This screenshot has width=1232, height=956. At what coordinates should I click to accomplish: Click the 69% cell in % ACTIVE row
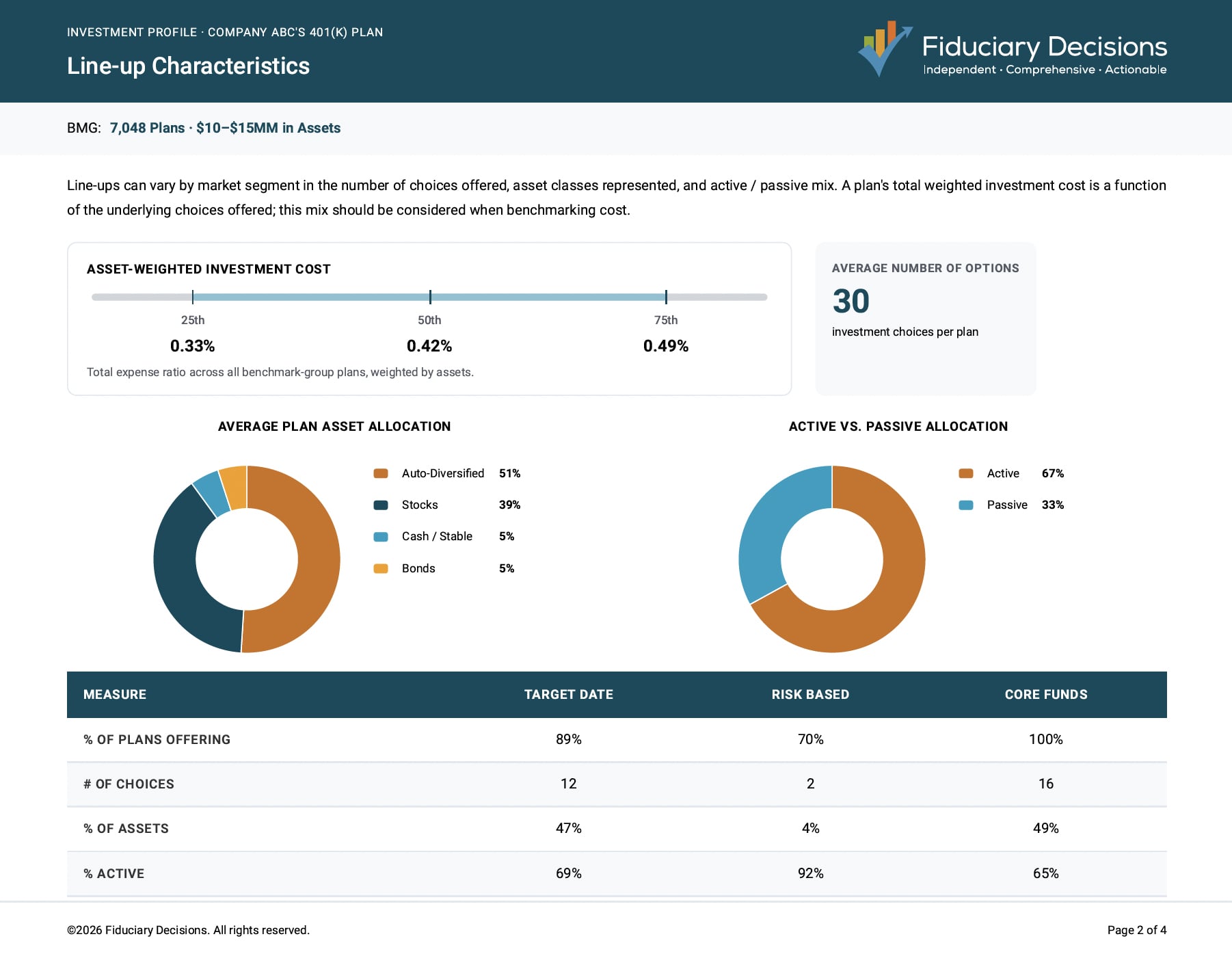coord(569,873)
